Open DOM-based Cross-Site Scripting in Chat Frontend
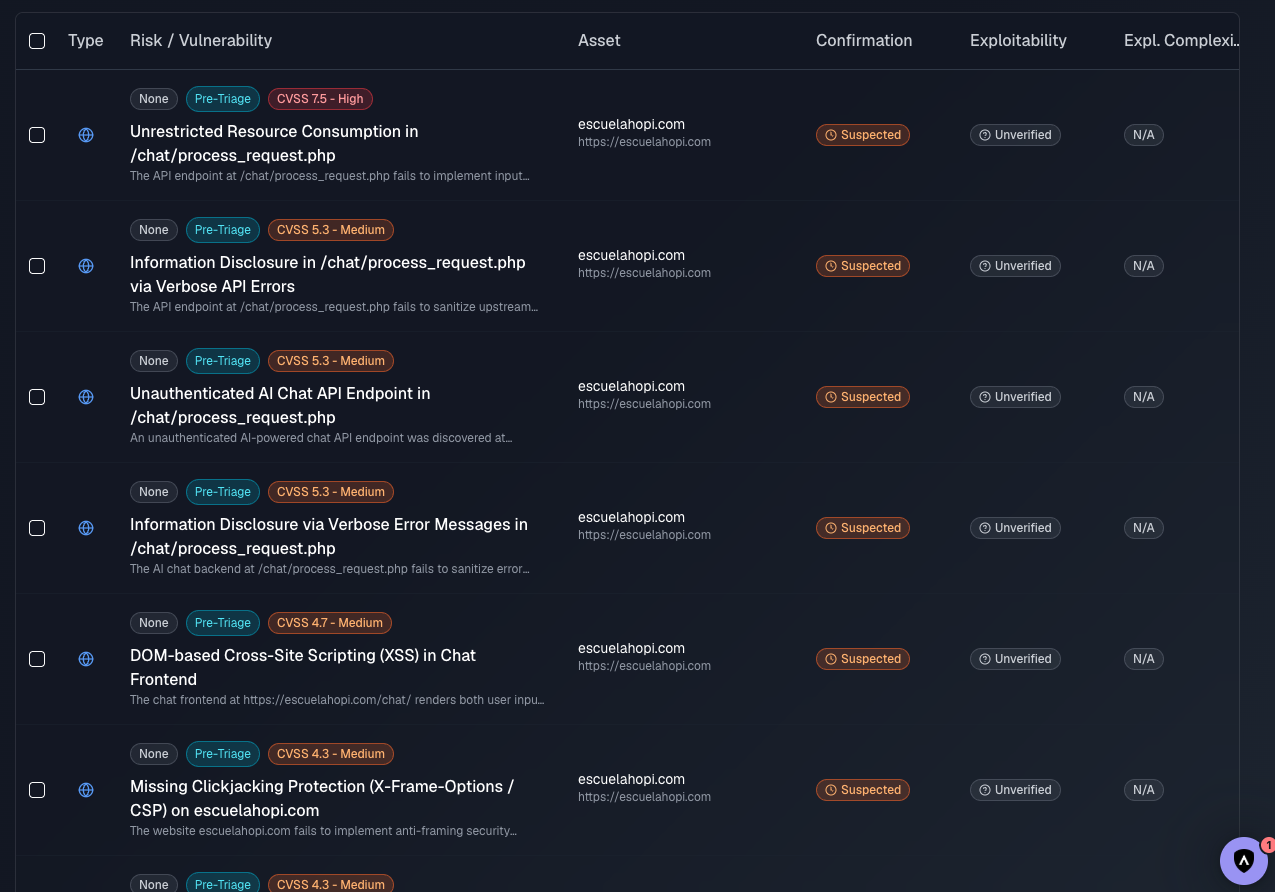 [x=303, y=668]
